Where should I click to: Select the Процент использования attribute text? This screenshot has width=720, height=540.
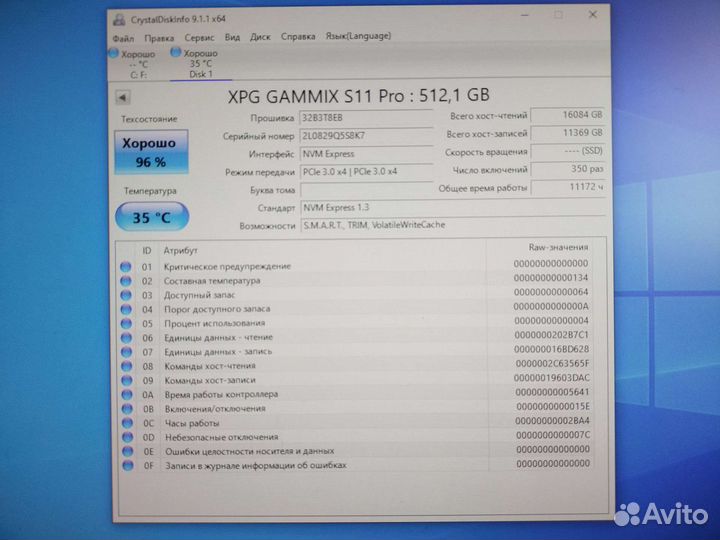point(214,323)
